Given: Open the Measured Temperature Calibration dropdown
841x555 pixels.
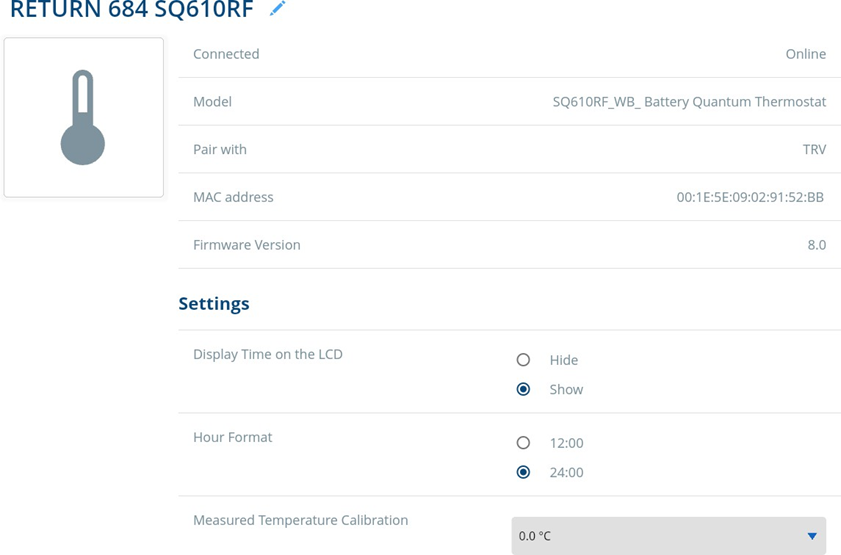Looking at the screenshot, I should tap(668, 536).
